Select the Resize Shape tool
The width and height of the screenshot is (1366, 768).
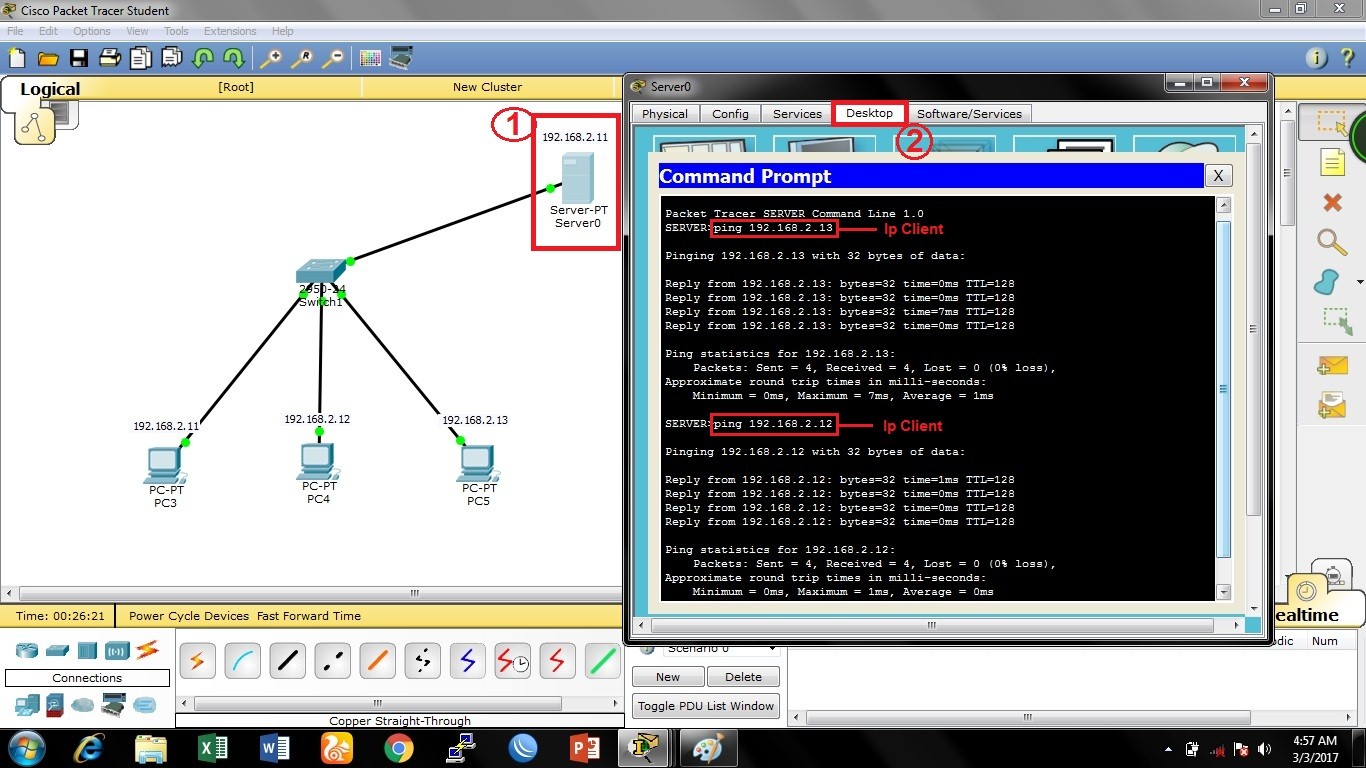click(1336, 321)
